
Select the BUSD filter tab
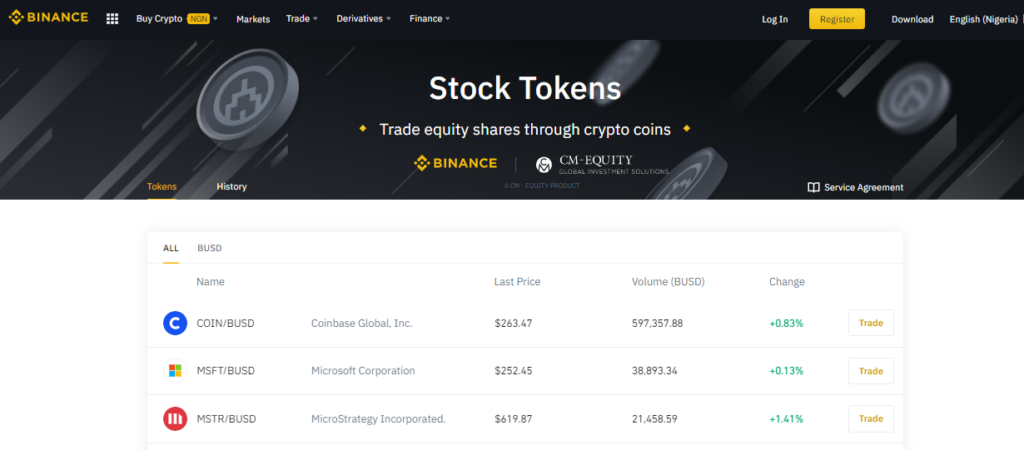click(209, 248)
